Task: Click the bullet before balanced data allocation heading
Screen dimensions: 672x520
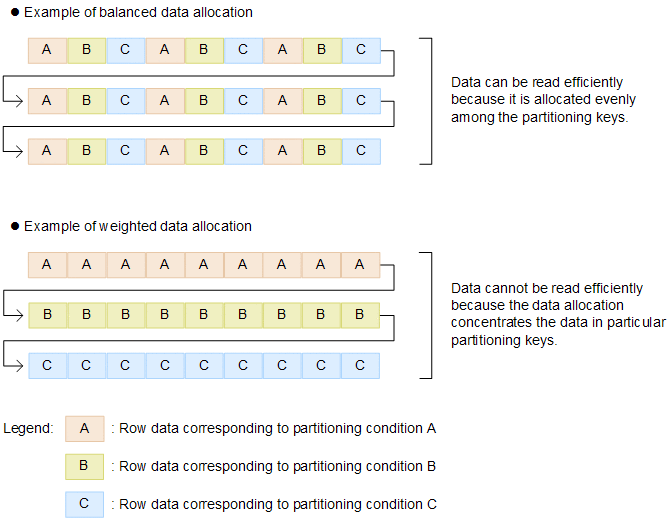Action: tap(15, 13)
